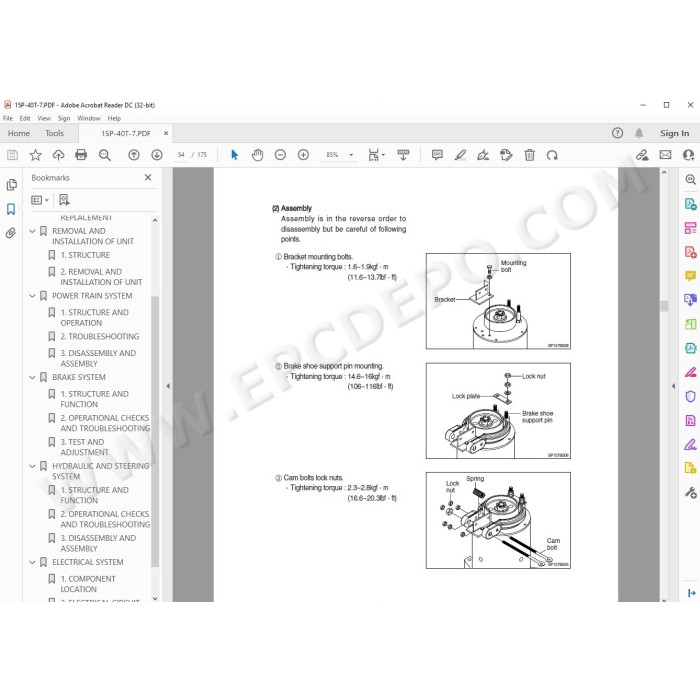Screen dimensions: 700x700
Task: Click the read mode keyboard icon
Action: point(403,155)
